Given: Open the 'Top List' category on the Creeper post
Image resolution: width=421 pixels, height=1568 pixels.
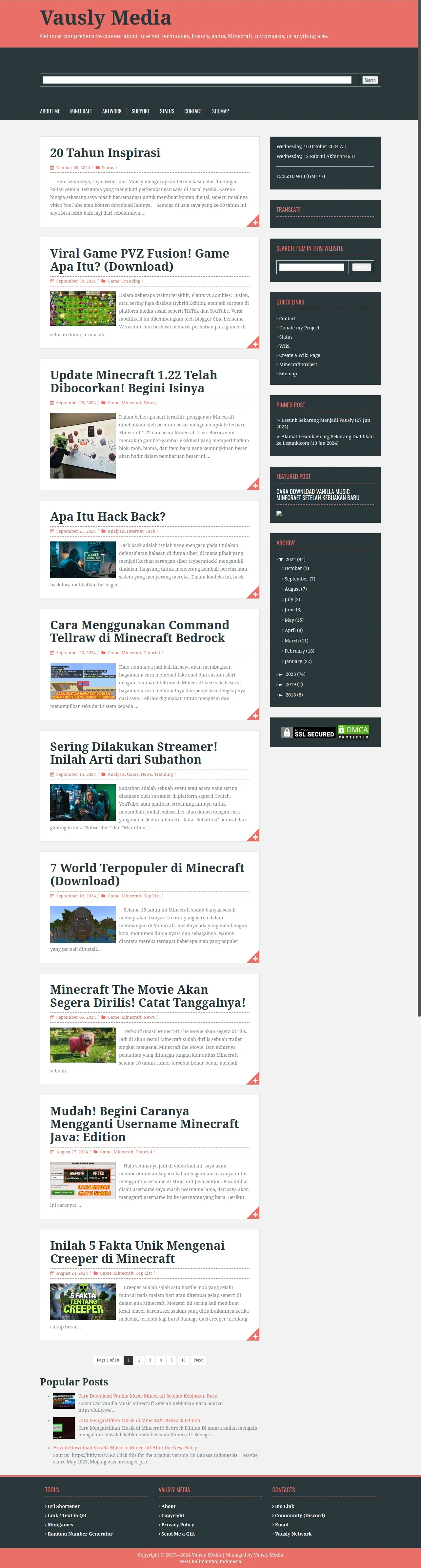Looking at the screenshot, I should (144, 1273).
